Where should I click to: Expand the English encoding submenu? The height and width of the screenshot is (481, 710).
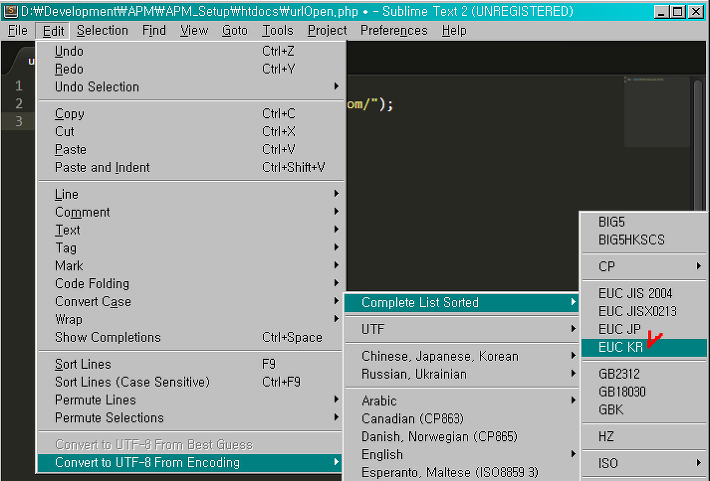[462, 454]
